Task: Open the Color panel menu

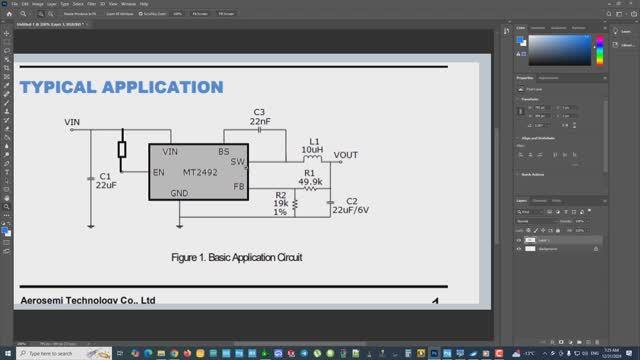Action: [605, 28]
